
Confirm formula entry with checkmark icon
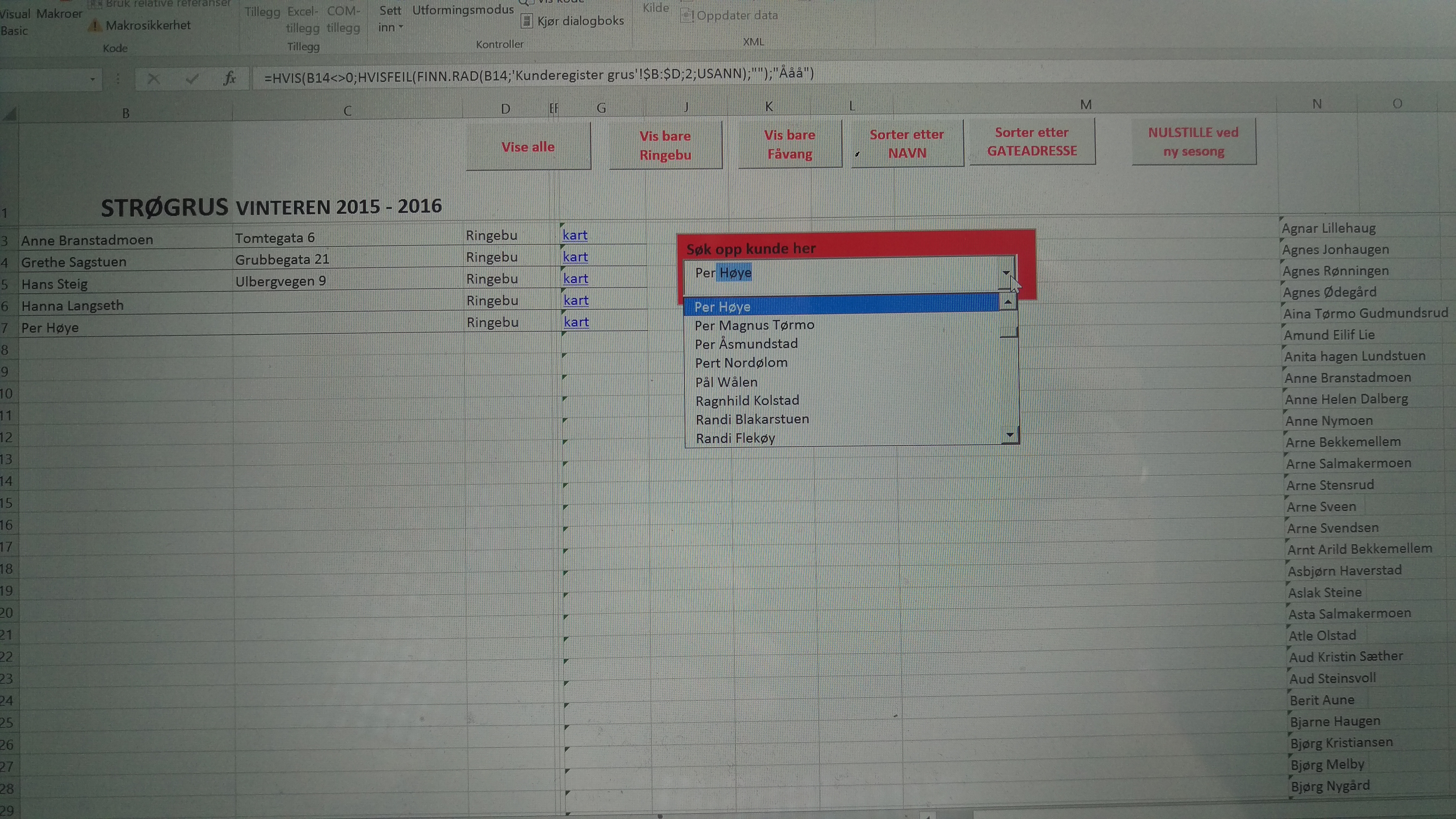[192, 79]
